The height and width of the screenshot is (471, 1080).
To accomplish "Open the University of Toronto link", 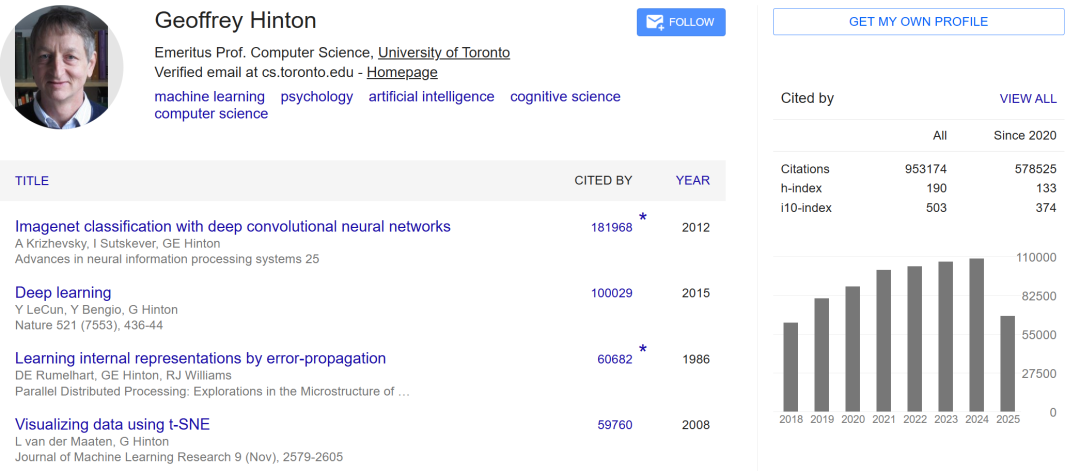I will click(x=443, y=53).
